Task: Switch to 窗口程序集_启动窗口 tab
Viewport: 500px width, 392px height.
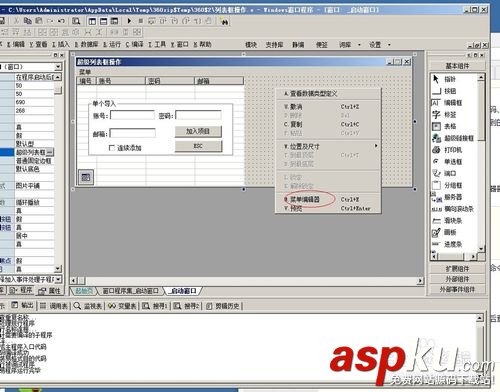Action: pos(130,291)
